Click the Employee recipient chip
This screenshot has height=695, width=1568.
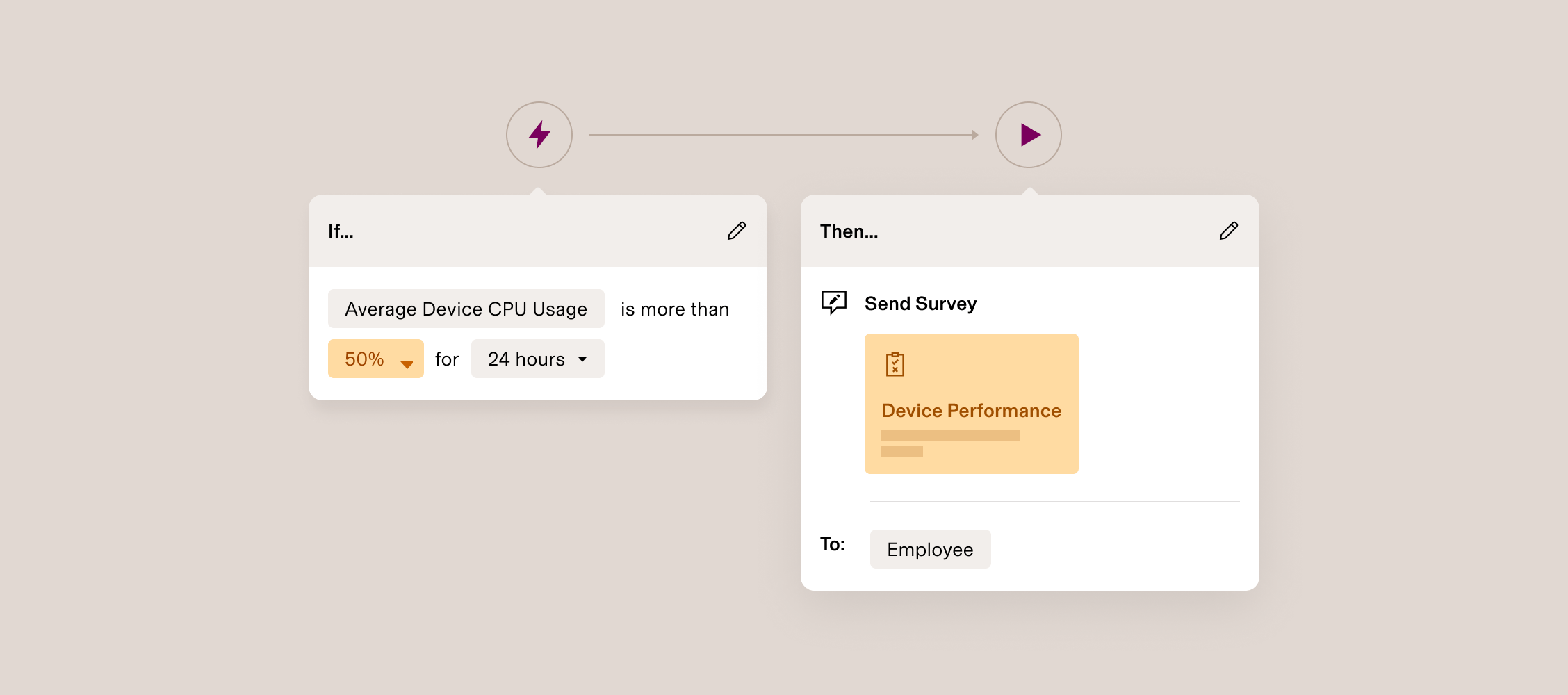point(930,549)
